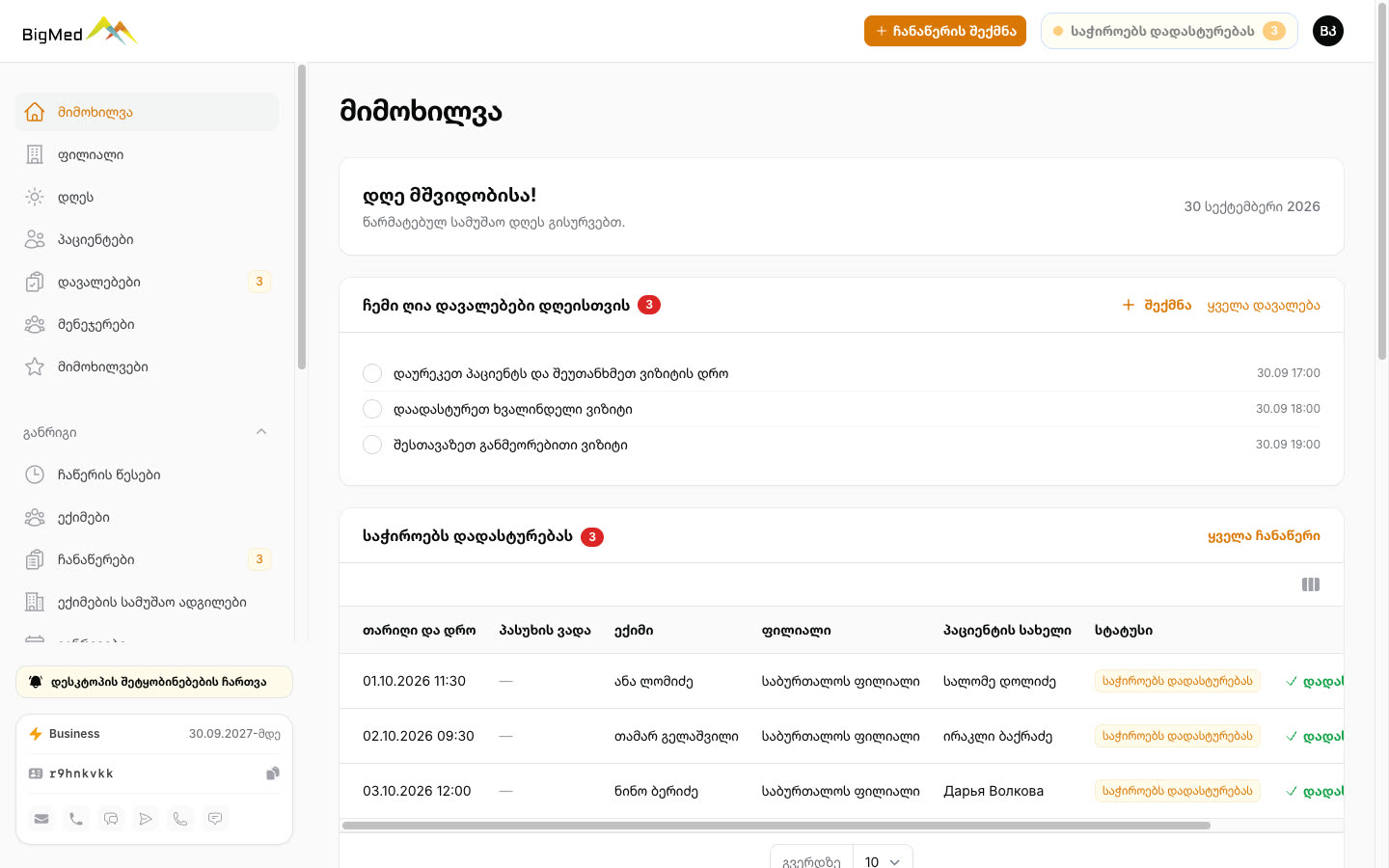
Task: Copy the code r9hnkvkk with the copy icon
Action: point(273,773)
